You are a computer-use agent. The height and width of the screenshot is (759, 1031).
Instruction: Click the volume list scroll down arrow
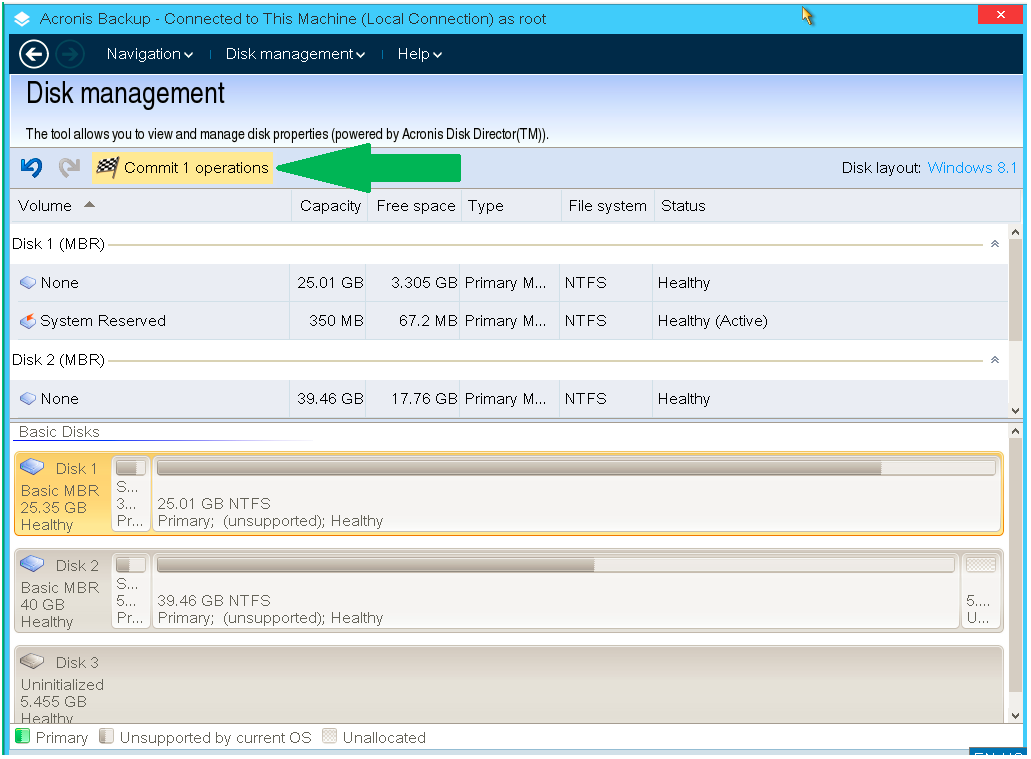pyautogui.click(x=1015, y=410)
